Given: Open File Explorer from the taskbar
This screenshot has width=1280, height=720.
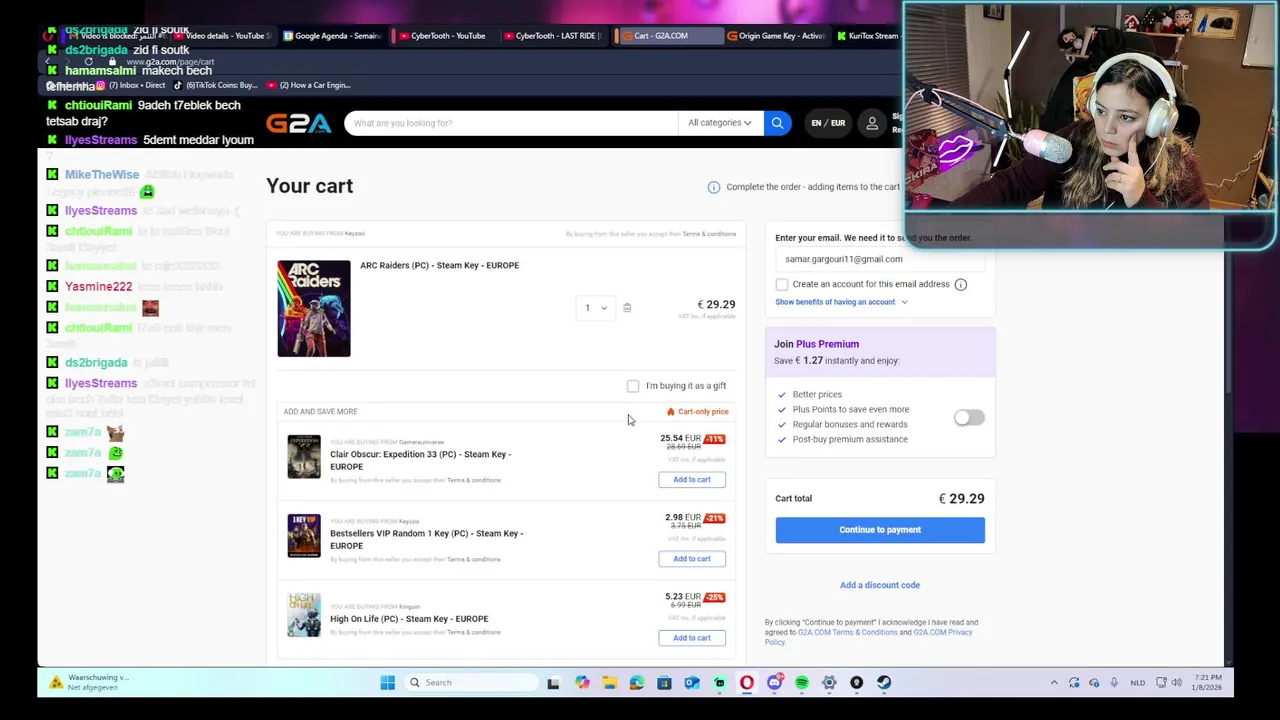Looking at the screenshot, I should [609, 683].
